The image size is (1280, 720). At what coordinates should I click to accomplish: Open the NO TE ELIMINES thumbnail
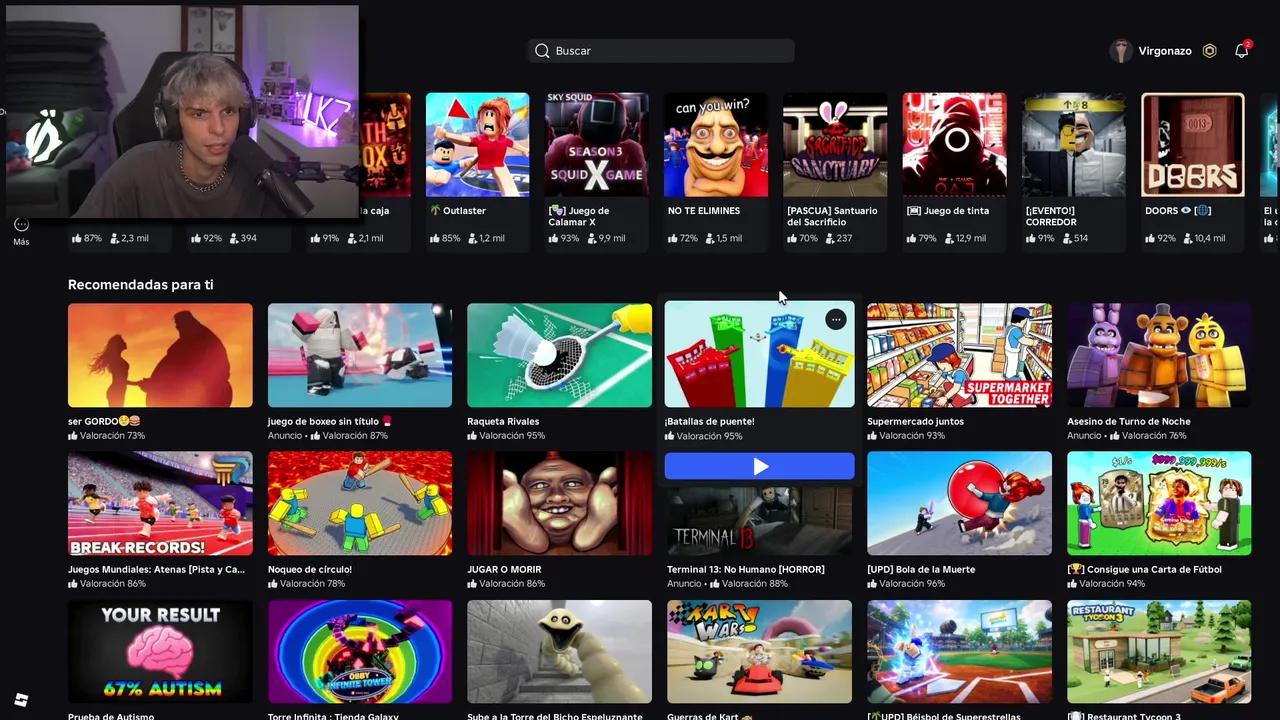point(716,145)
